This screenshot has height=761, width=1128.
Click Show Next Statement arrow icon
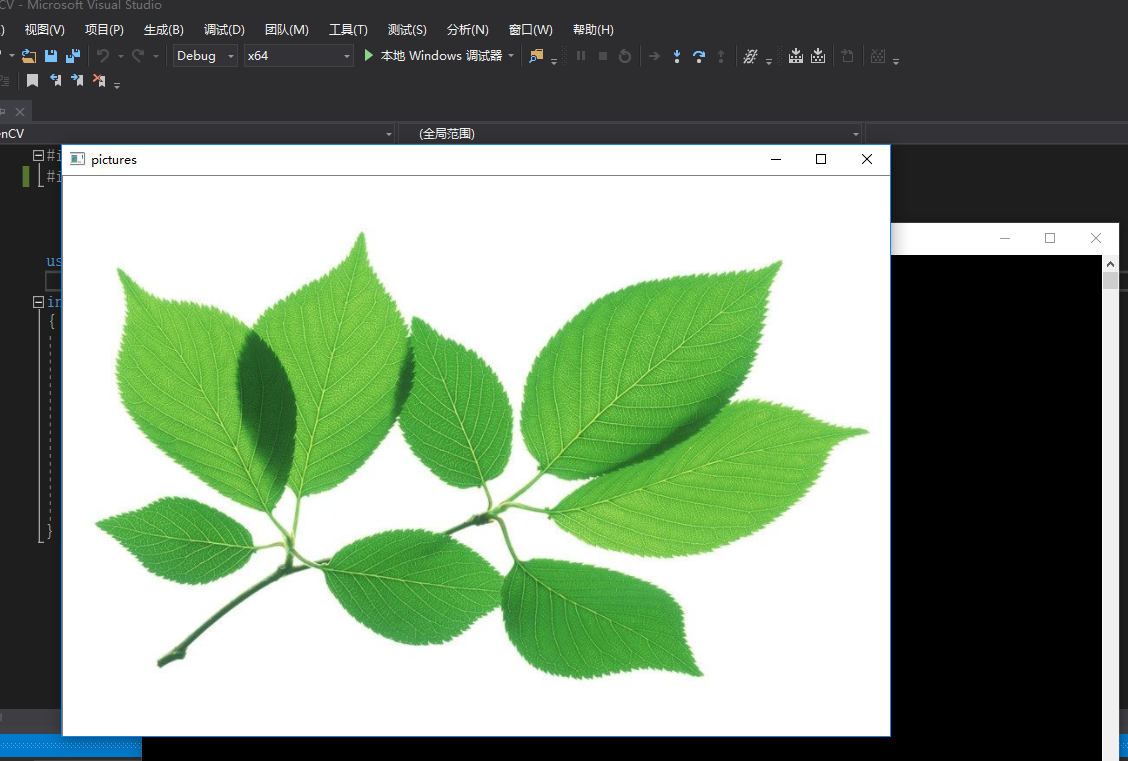click(x=654, y=55)
